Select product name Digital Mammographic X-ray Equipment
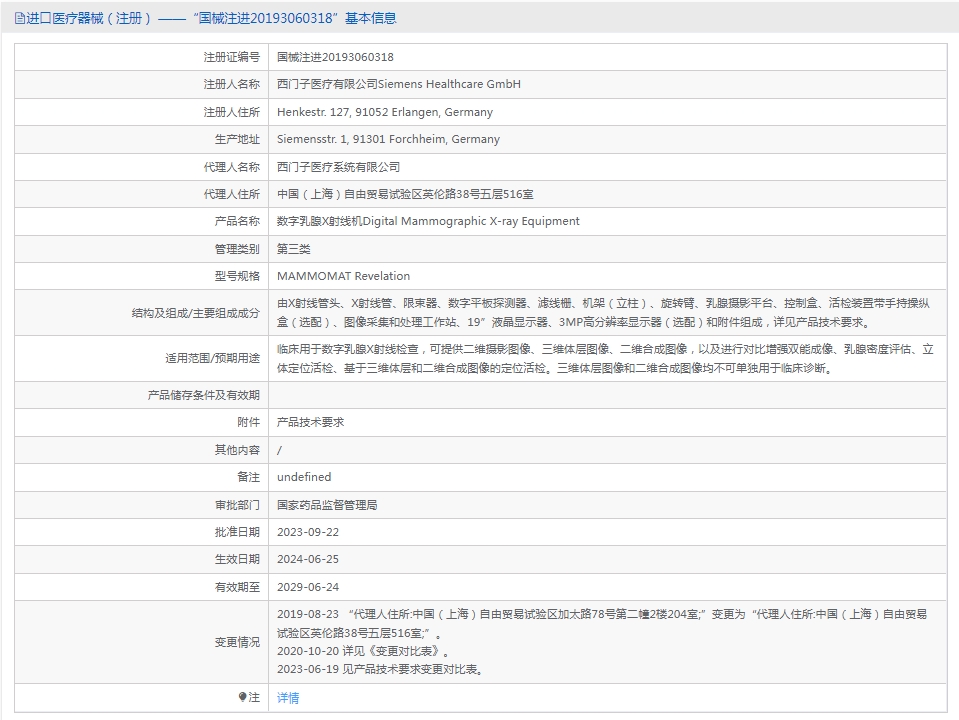Screen dimensions: 959x720 point(471,221)
